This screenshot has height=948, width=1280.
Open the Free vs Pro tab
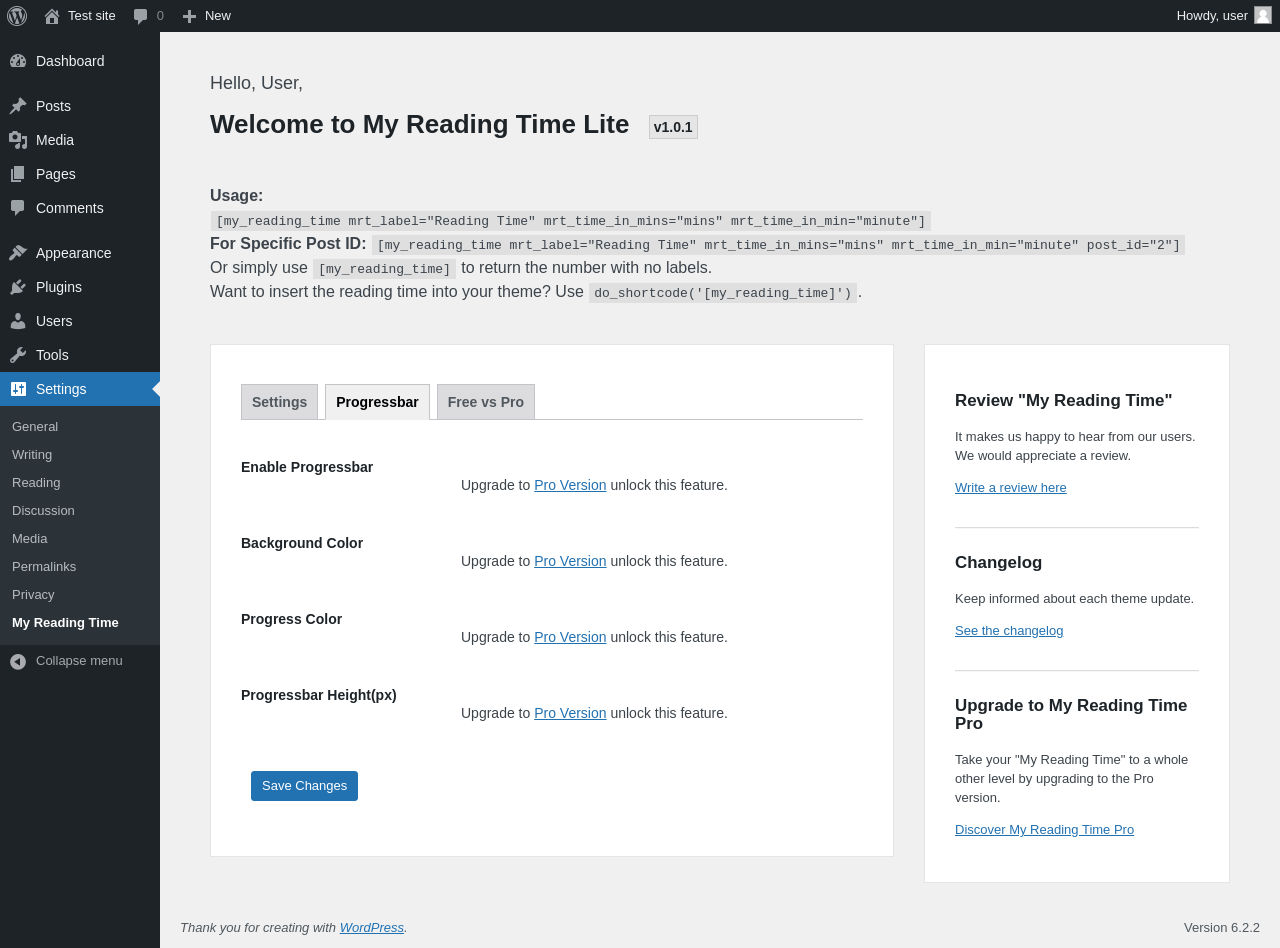486,402
